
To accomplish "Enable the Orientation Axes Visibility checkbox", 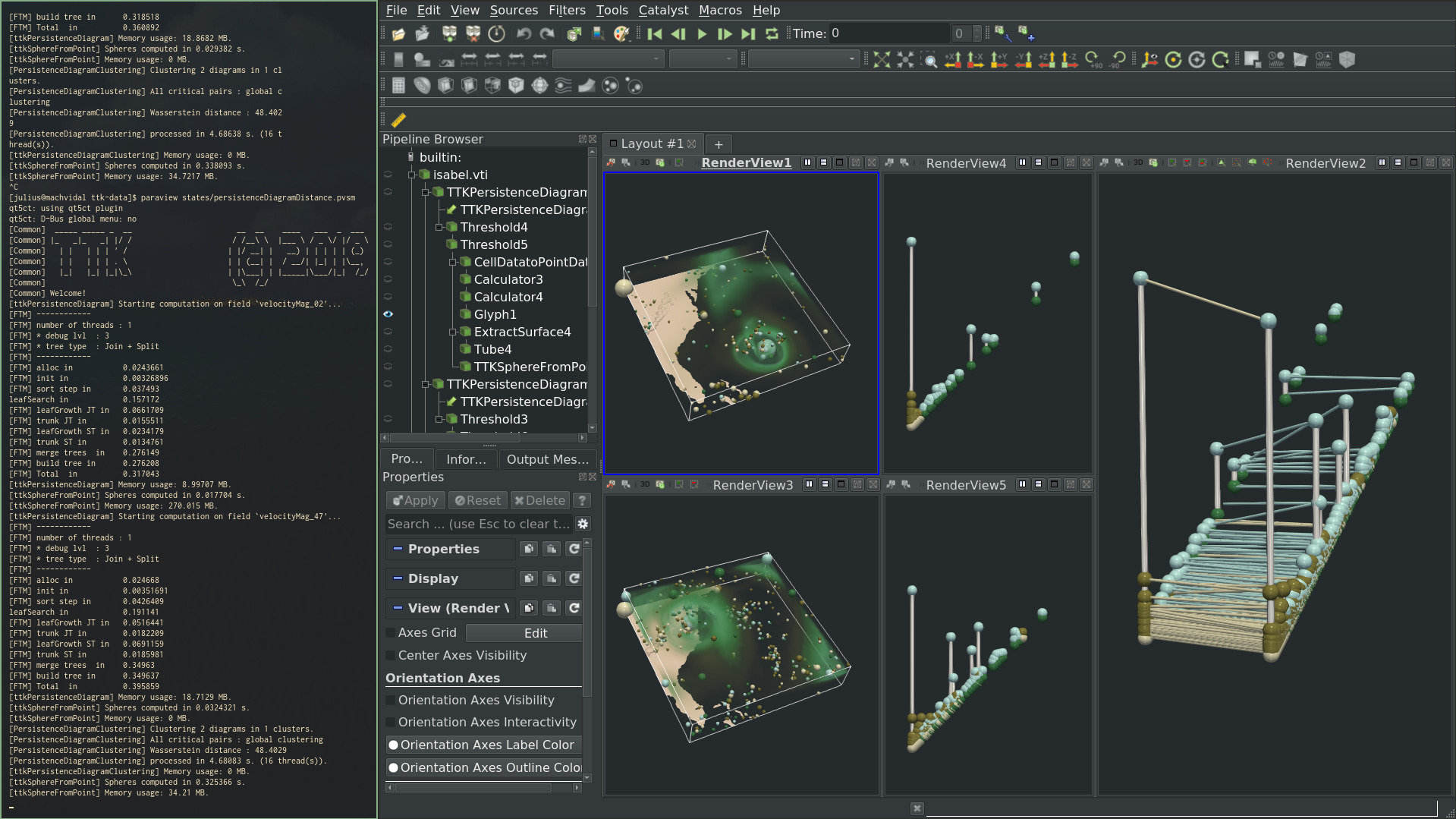I will pos(391,700).
